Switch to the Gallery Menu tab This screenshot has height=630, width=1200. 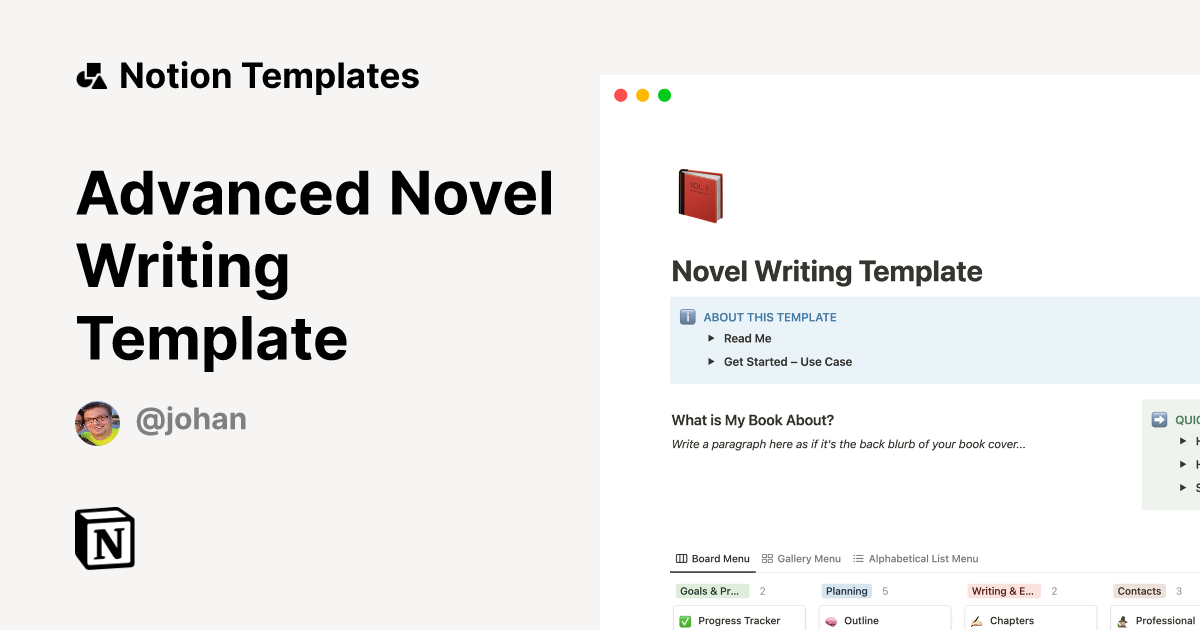pyautogui.click(x=801, y=559)
